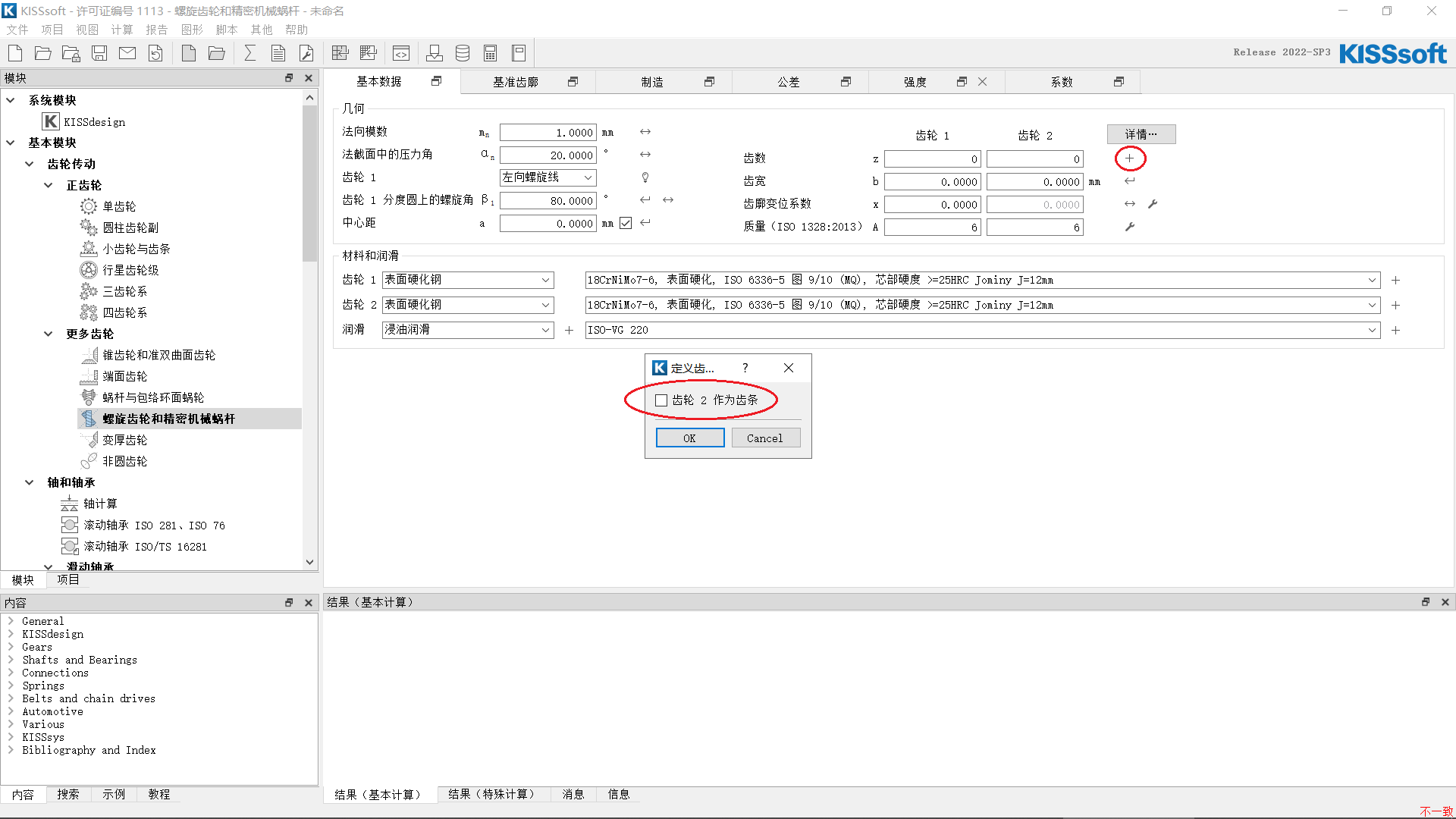Click the envelope email icon
Viewport: 1456px width, 819px height.
[127, 53]
